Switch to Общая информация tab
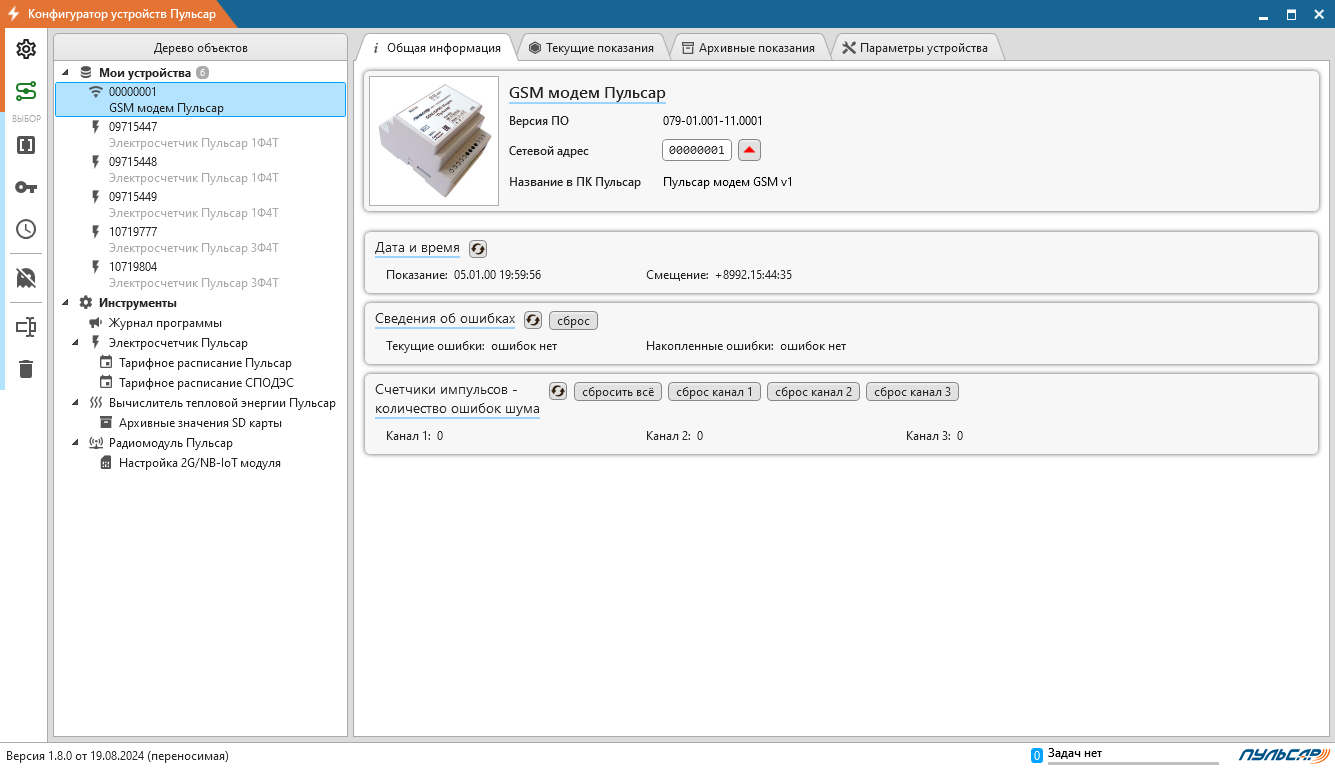 point(436,48)
